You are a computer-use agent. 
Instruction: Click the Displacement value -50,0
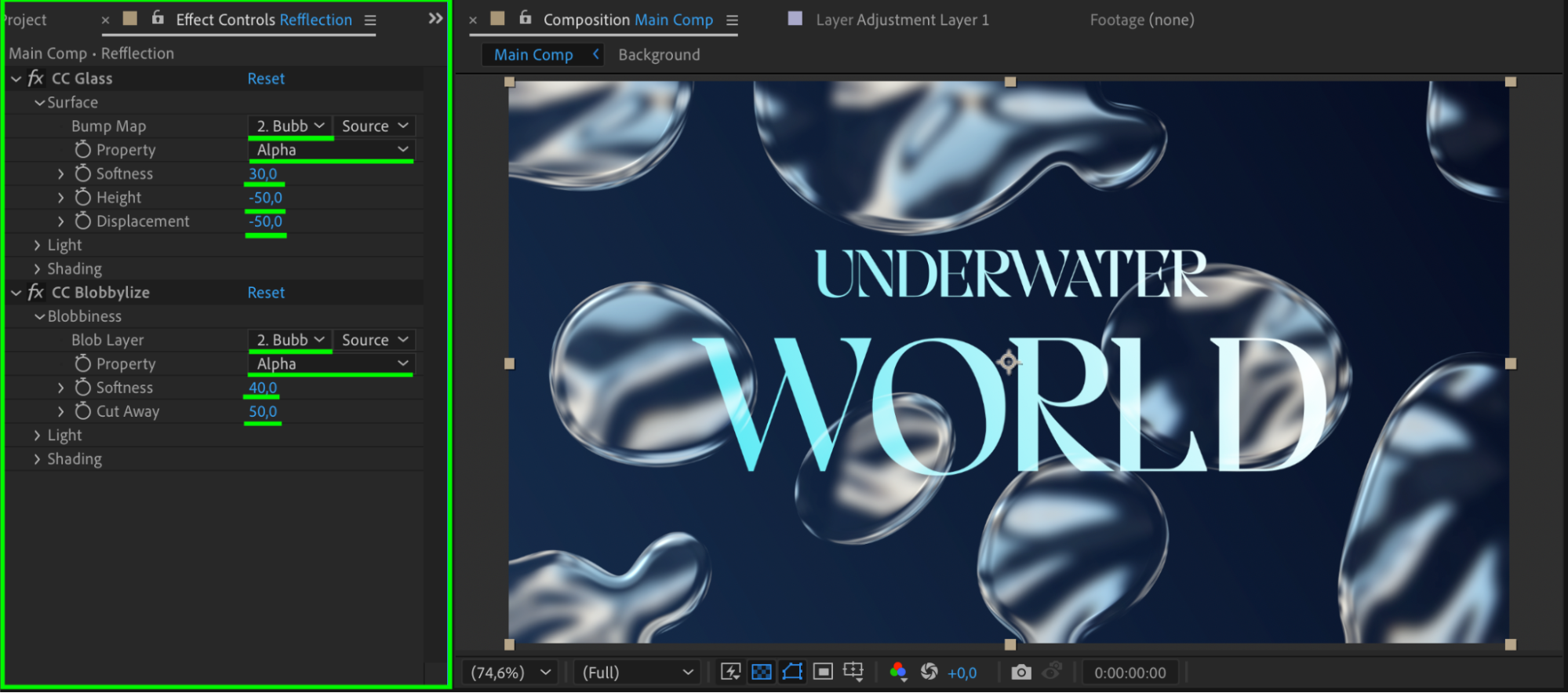pos(265,221)
